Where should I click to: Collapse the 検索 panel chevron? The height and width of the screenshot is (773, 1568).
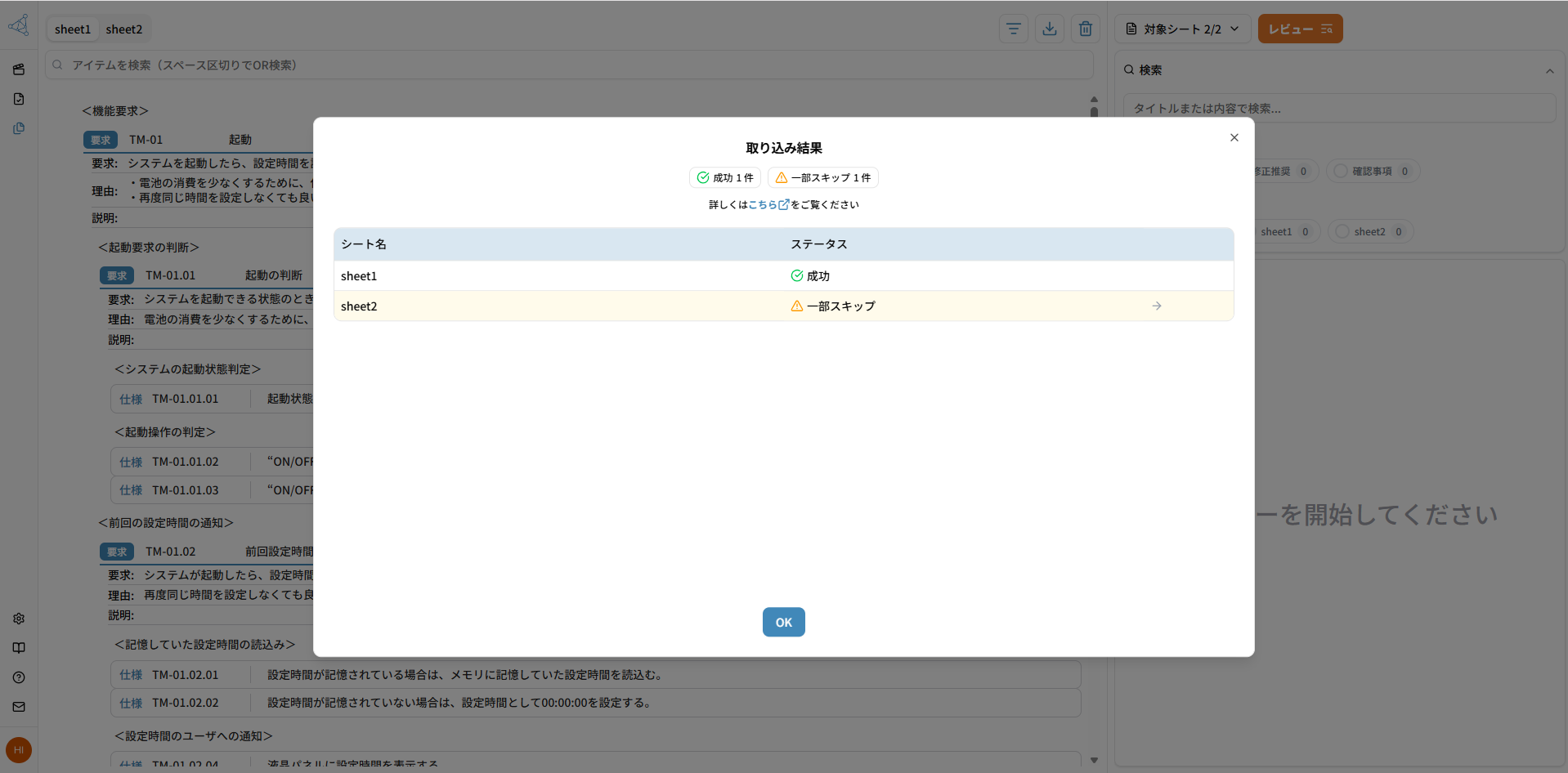point(1549,71)
